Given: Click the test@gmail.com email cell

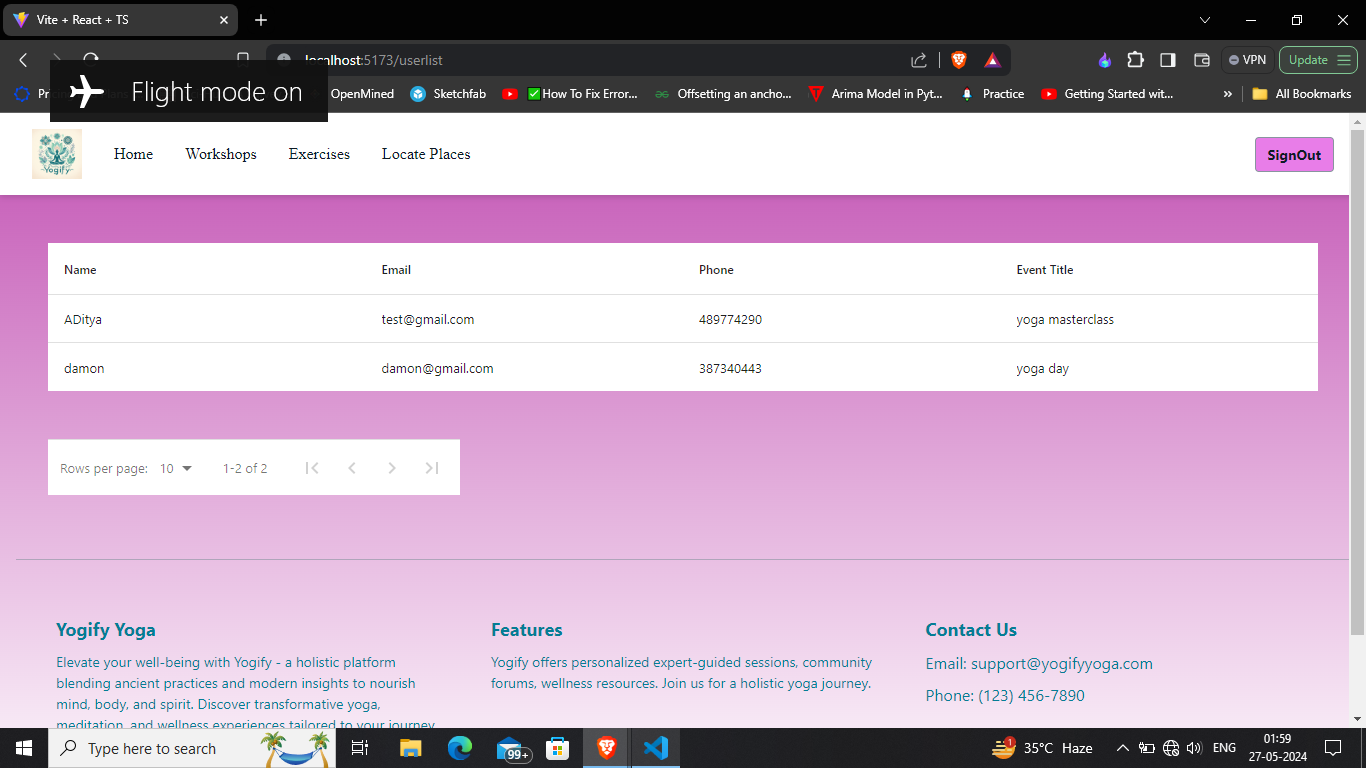Looking at the screenshot, I should pyautogui.click(x=428, y=320).
